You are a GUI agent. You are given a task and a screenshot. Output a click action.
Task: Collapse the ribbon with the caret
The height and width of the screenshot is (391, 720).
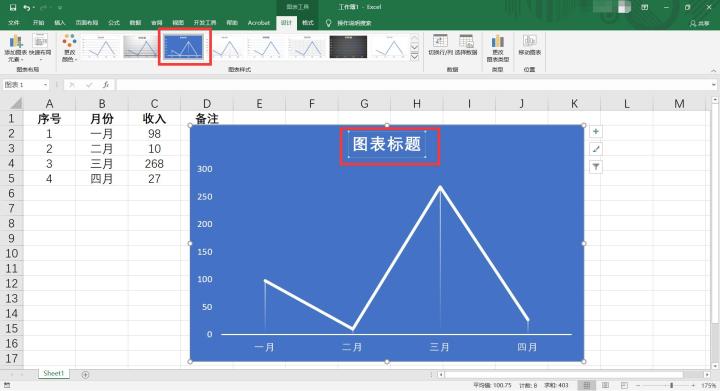click(714, 71)
